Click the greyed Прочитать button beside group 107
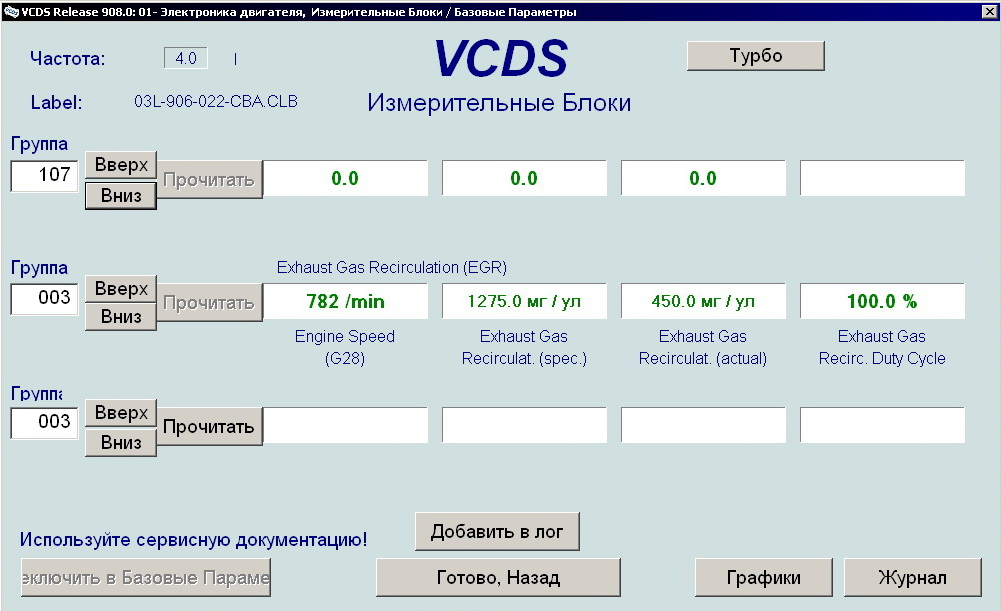 tap(209, 180)
